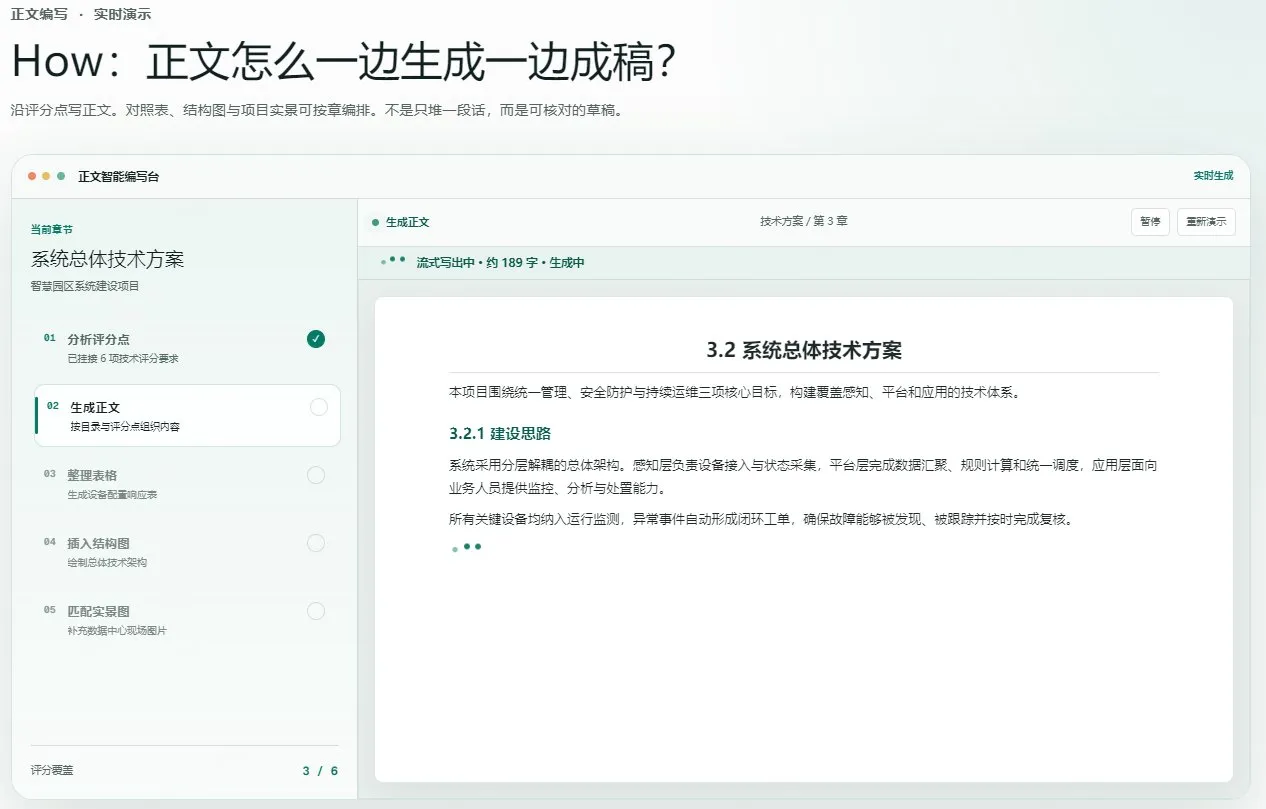The height and width of the screenshot is (809, 1266).
Task: Open step 01 分析评分点
Action: tap(186, 348)
